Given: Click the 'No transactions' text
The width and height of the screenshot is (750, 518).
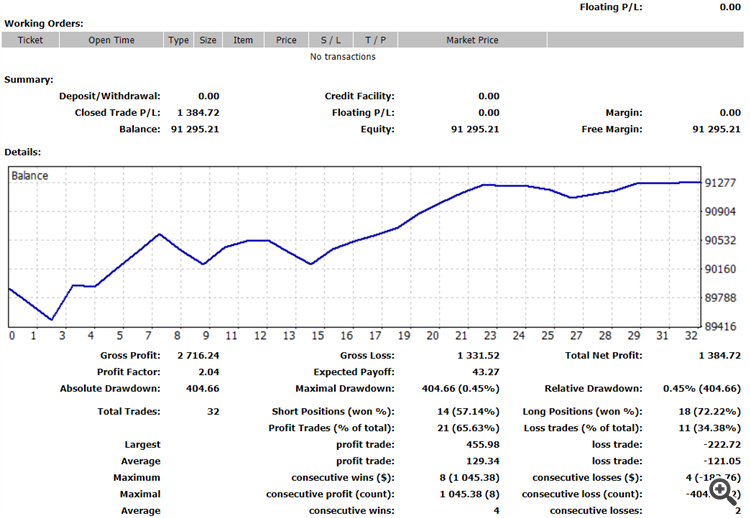Looking at the screenshot, I should tap(342, 56).
